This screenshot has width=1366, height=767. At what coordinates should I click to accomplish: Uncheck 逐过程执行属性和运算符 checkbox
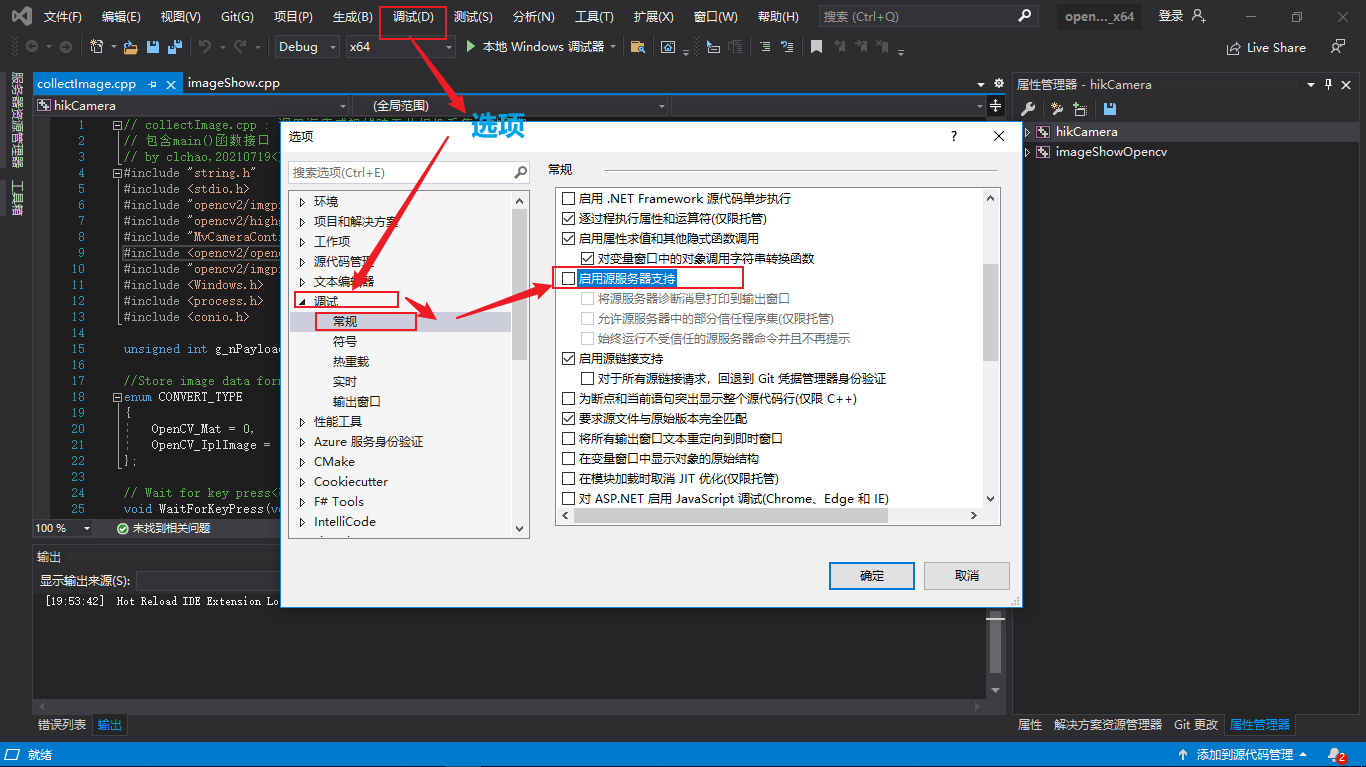pos(569,218)
